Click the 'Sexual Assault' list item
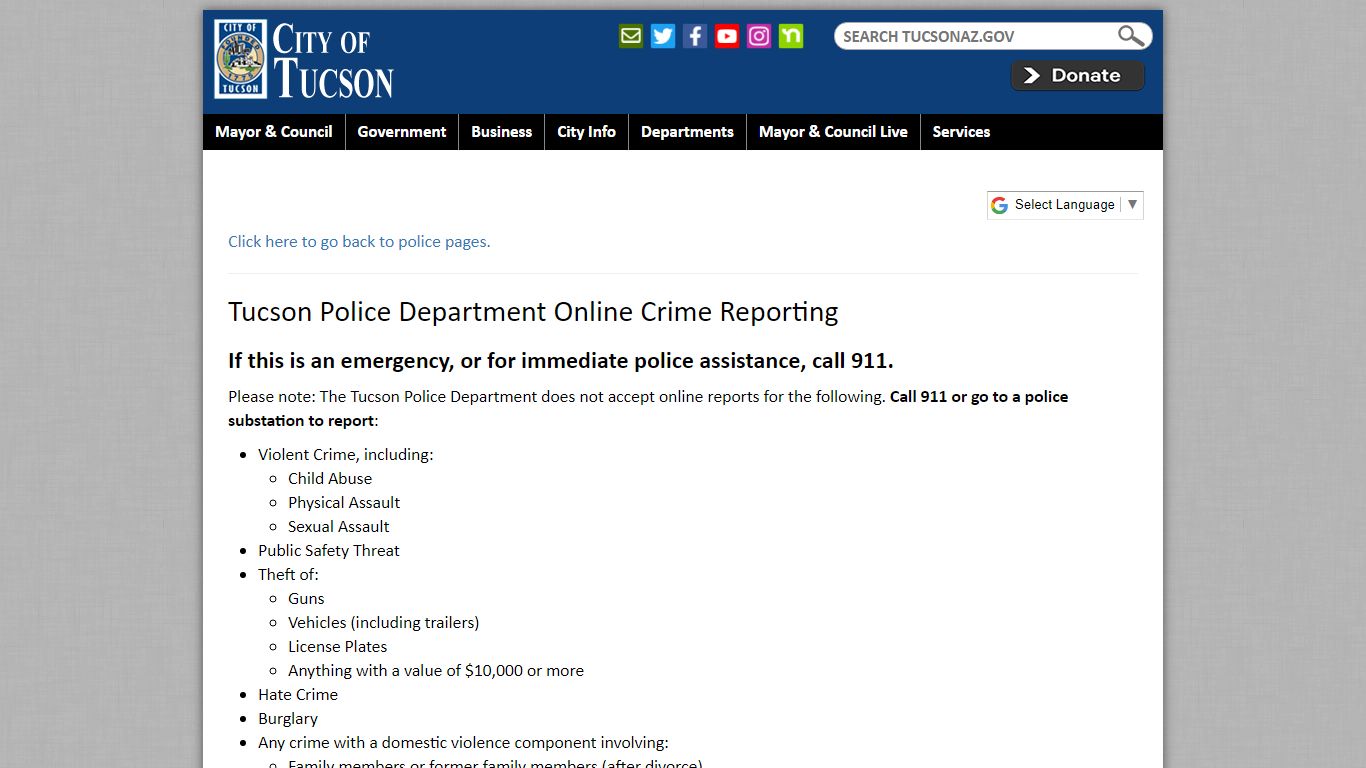The width and height of the screenshot is (1366, 768). coord(339,527)
